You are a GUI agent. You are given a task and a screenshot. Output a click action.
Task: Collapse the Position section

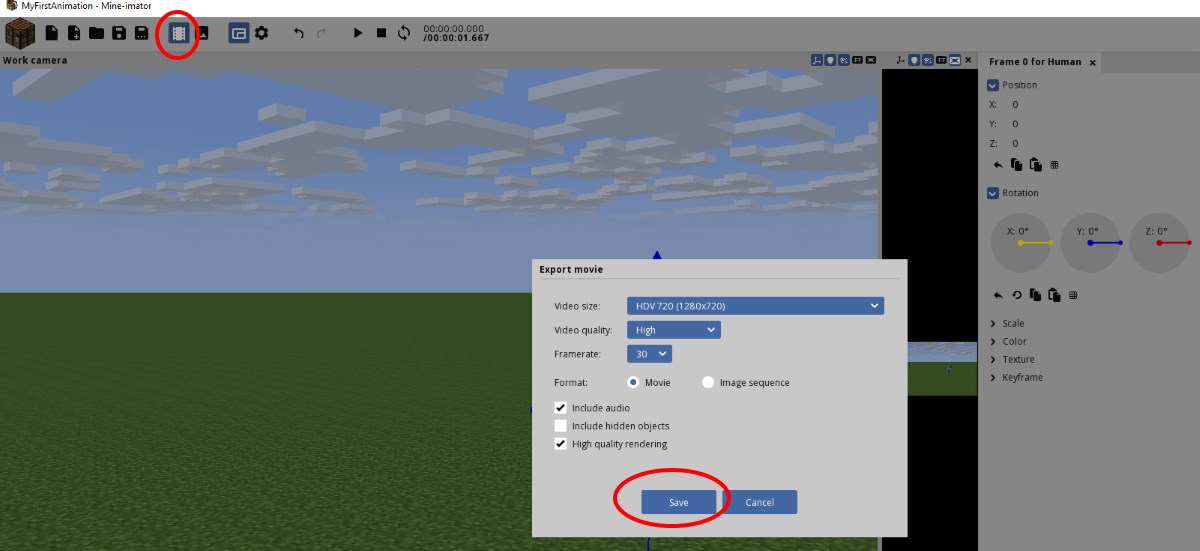pos(993,85)
